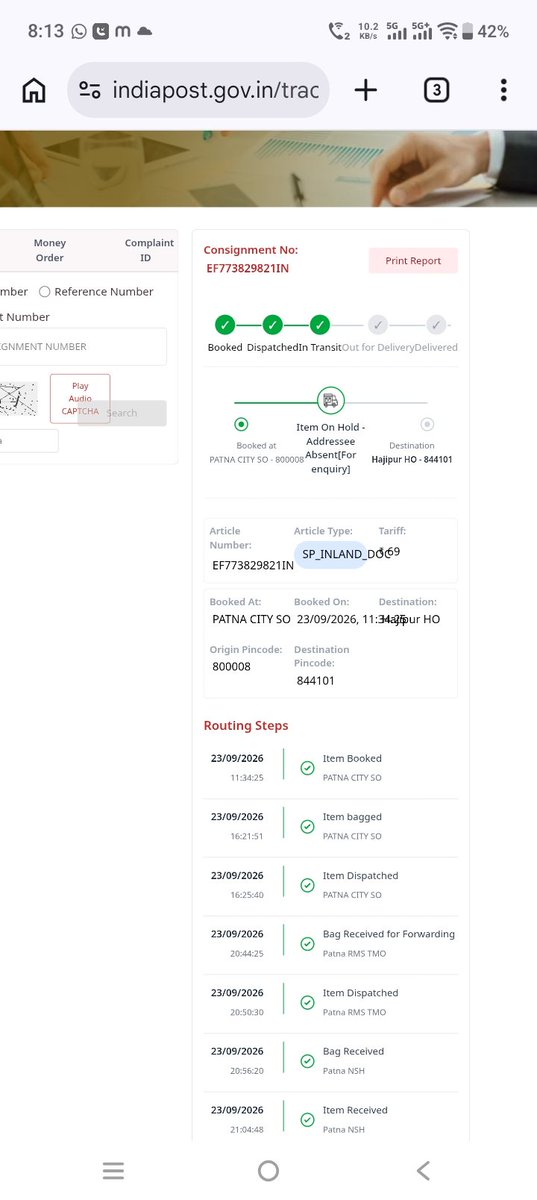Click the Search button

click(x=122, y=413)
